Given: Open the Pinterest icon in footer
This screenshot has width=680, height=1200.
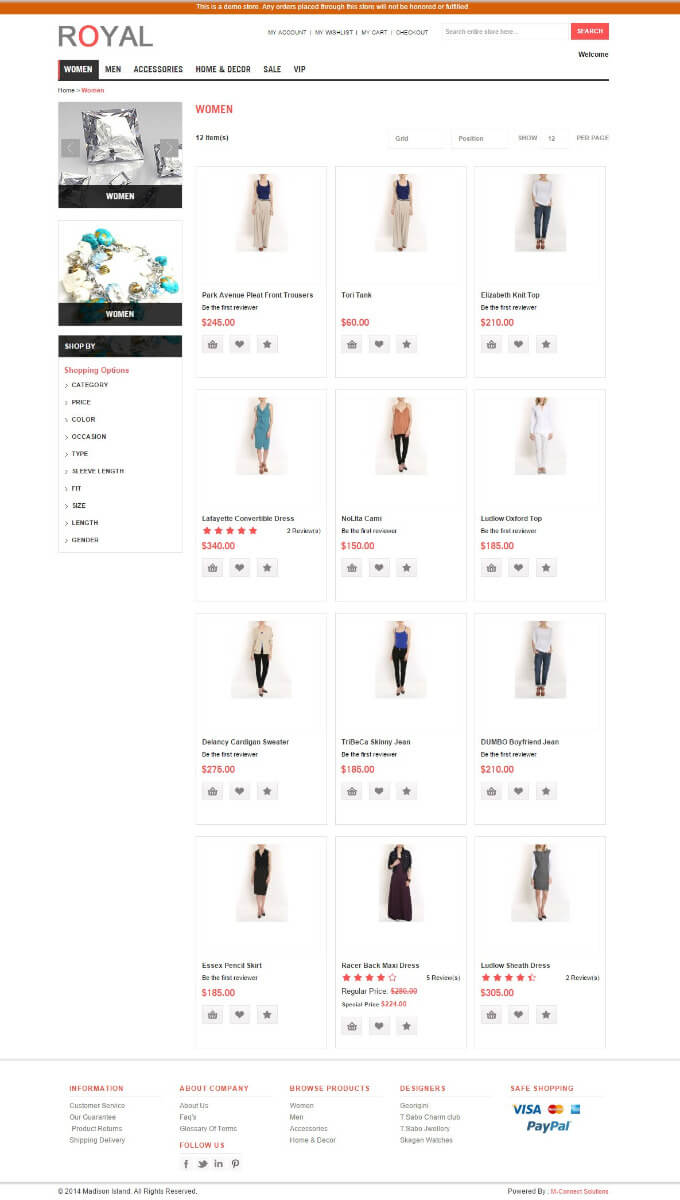Looking at the screenshot, I should [x=235, y=1163].
